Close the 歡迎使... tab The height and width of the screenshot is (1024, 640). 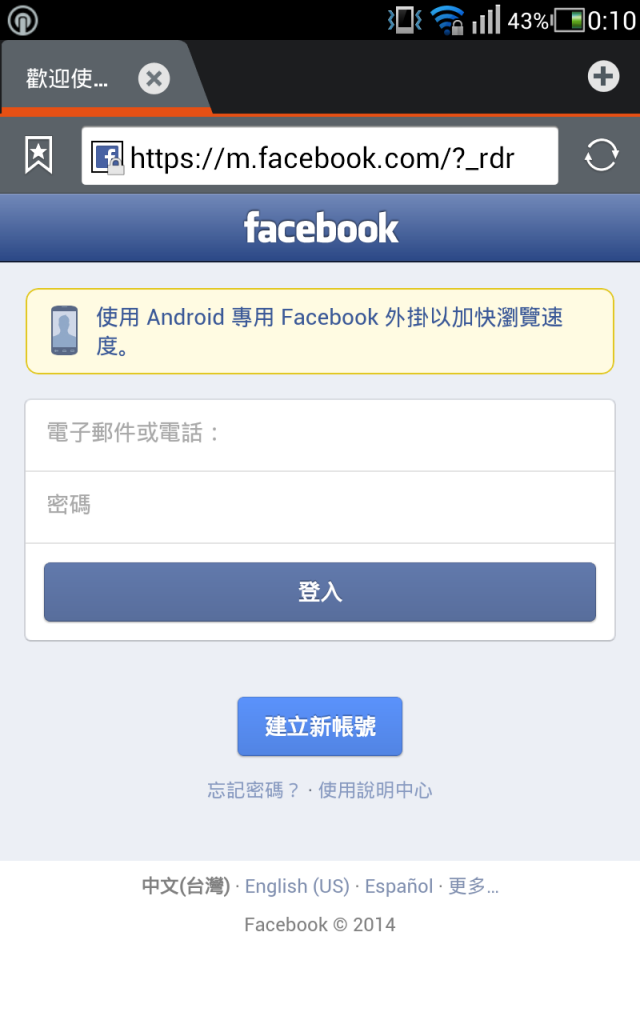(154, 79)
